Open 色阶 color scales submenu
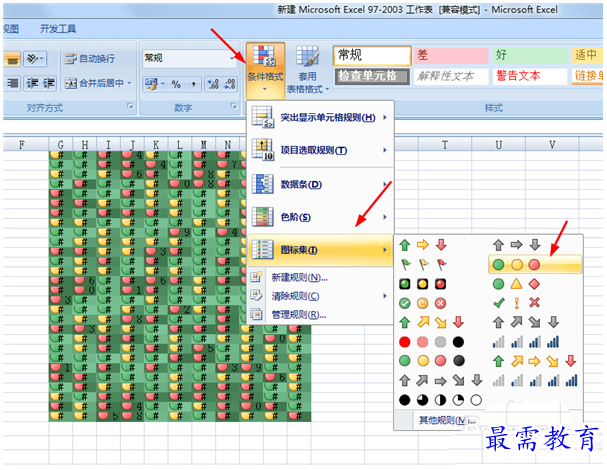Viewport: 607px width, 470px height. click(320, 217)
